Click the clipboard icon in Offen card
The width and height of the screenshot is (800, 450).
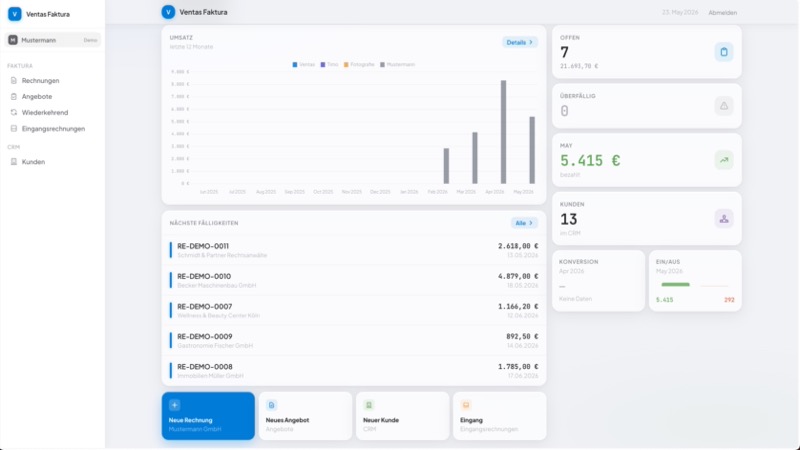[x=723, y=52]
